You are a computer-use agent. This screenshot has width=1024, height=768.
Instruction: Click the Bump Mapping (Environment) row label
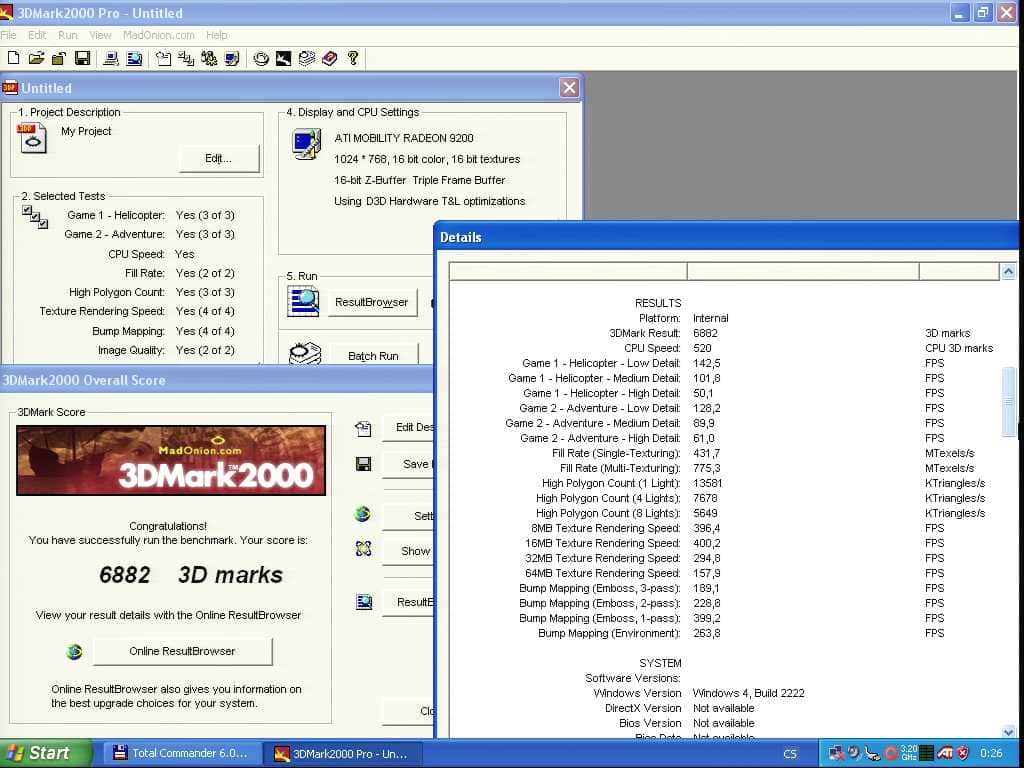click(x=609, y=633)
